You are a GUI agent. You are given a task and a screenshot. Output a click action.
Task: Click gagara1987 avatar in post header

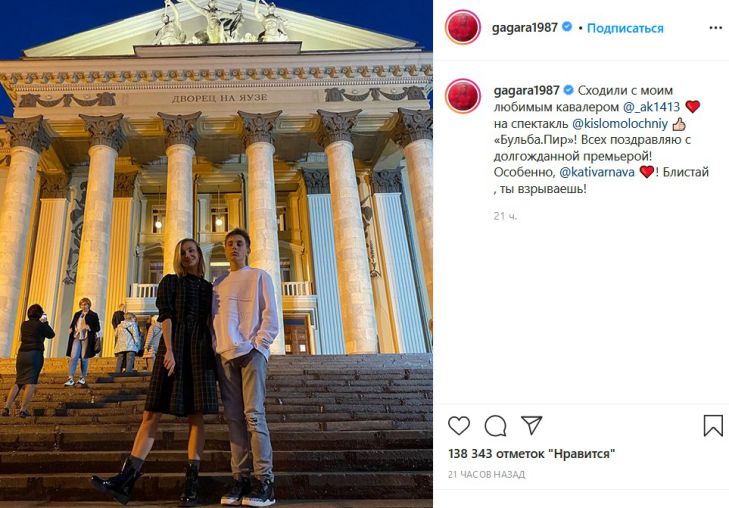click(463, 27)
